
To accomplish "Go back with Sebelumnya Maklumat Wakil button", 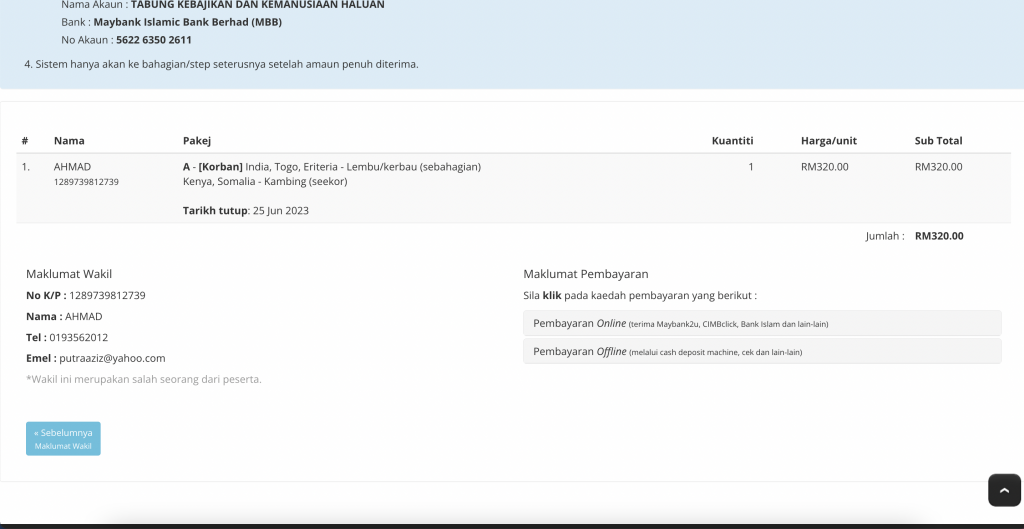I will [63, 438].
